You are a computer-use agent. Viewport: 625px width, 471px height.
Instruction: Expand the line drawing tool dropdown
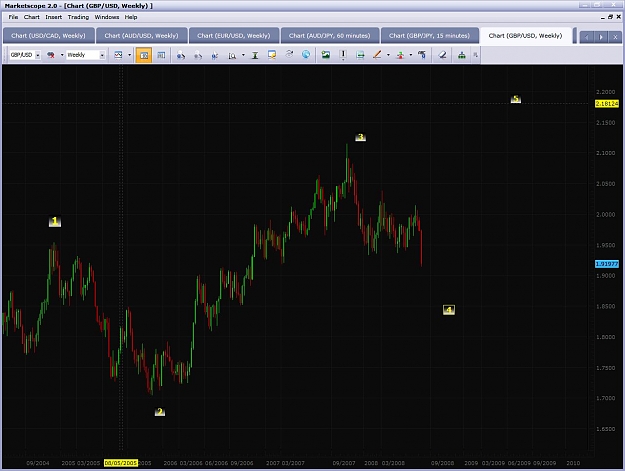[x=388, y=55]
